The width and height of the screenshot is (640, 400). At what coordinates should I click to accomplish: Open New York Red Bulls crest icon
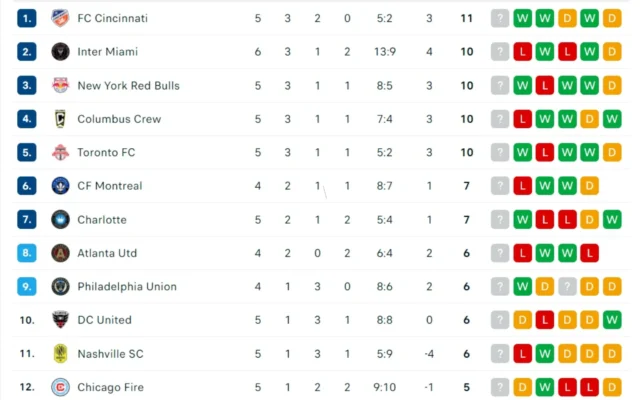pyautogui.click(x=60, y=85)
